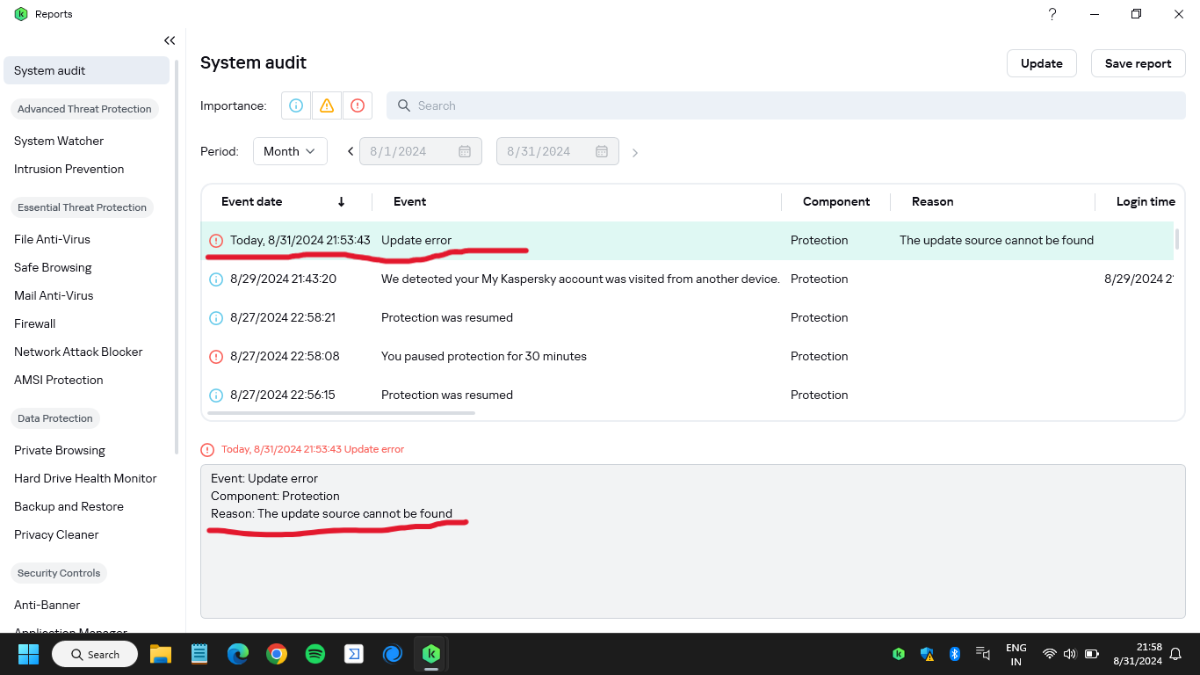This screenshot has width=1200, height=675.
Task: Go to the previous period arrow
Action: click(x=350, y=152)
